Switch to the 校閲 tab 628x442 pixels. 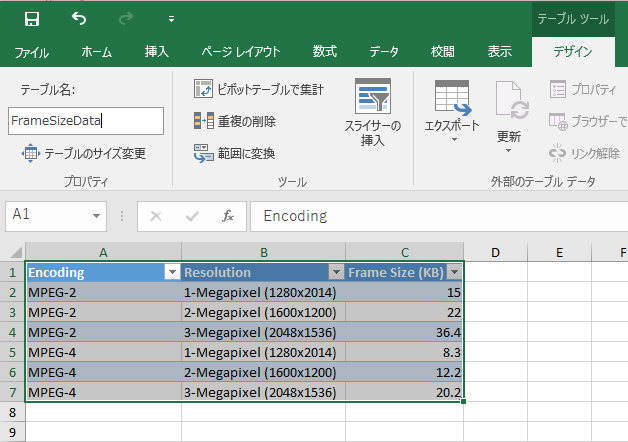click(443, 52)
